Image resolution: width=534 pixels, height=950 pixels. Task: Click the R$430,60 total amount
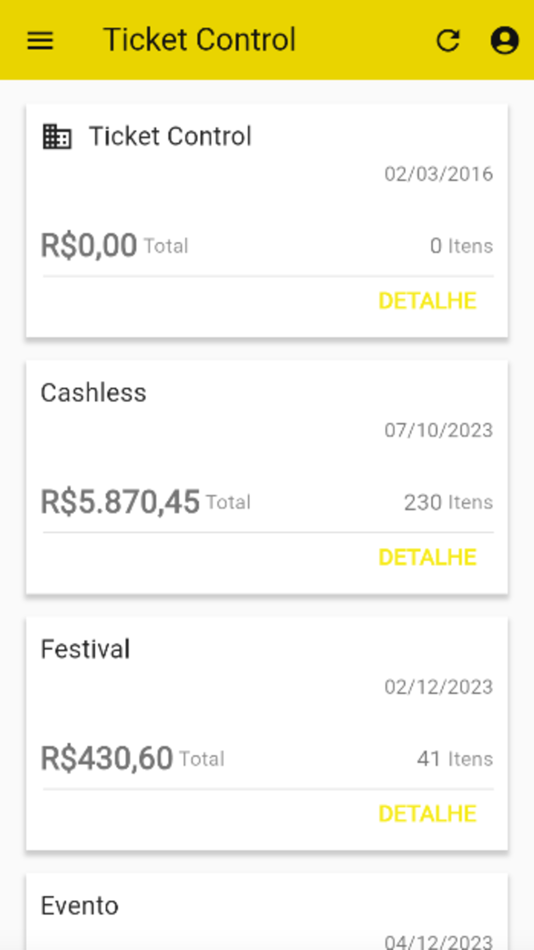pyautogui.click(x=107, y=758)
